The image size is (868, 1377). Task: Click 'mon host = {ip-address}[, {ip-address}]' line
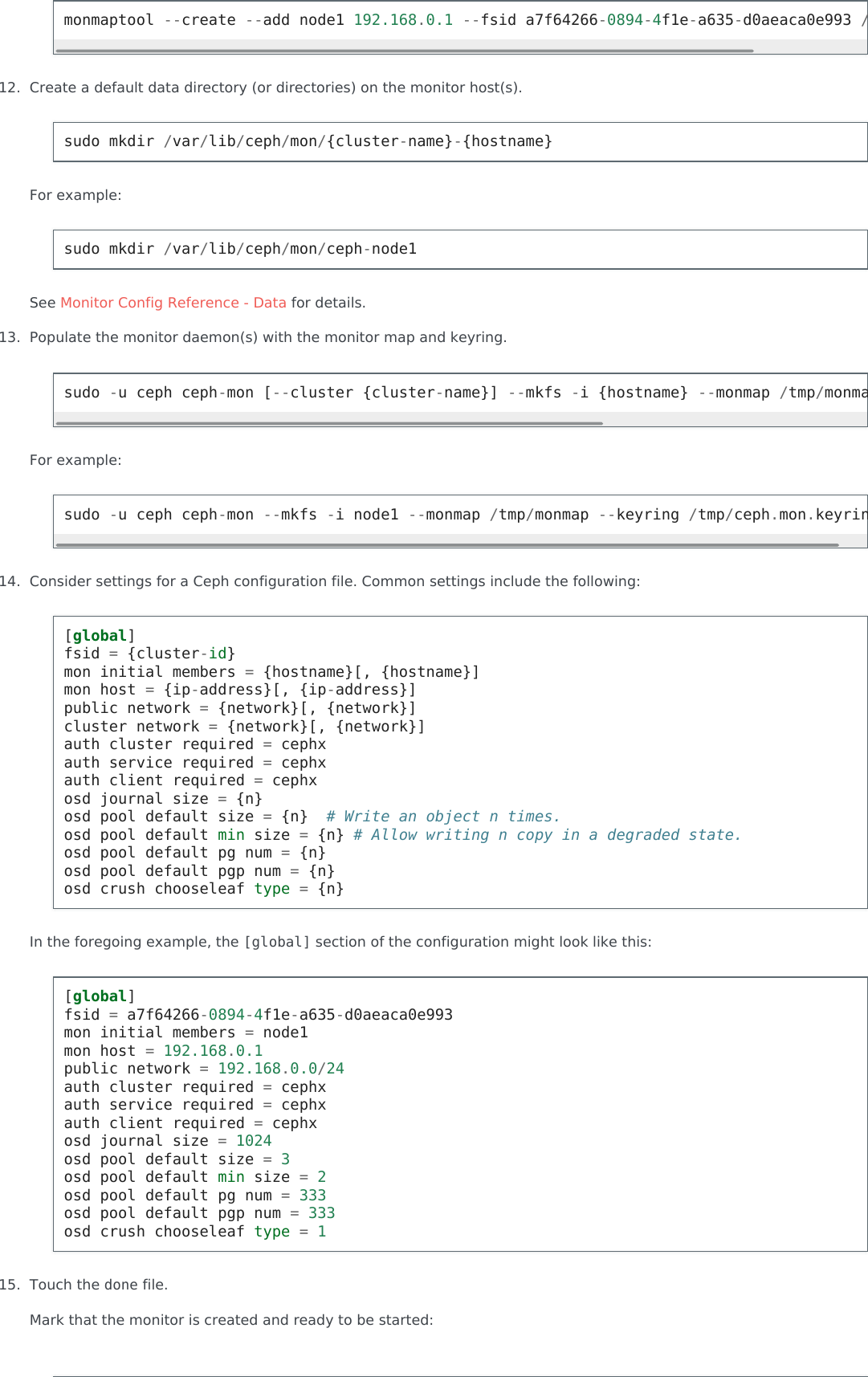click(x=240, y=690)
